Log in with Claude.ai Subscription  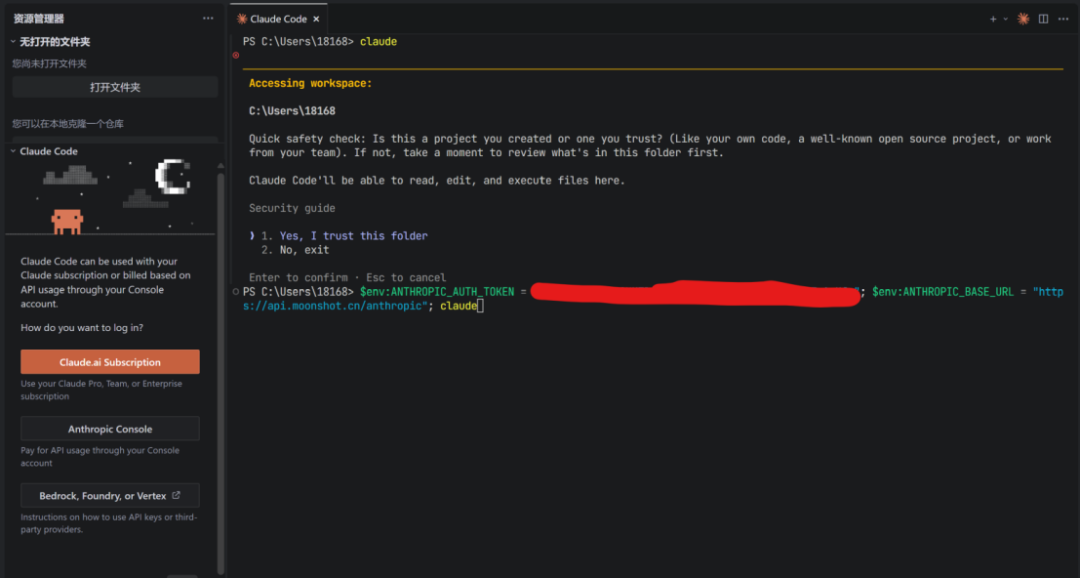(x=110, y=362)
